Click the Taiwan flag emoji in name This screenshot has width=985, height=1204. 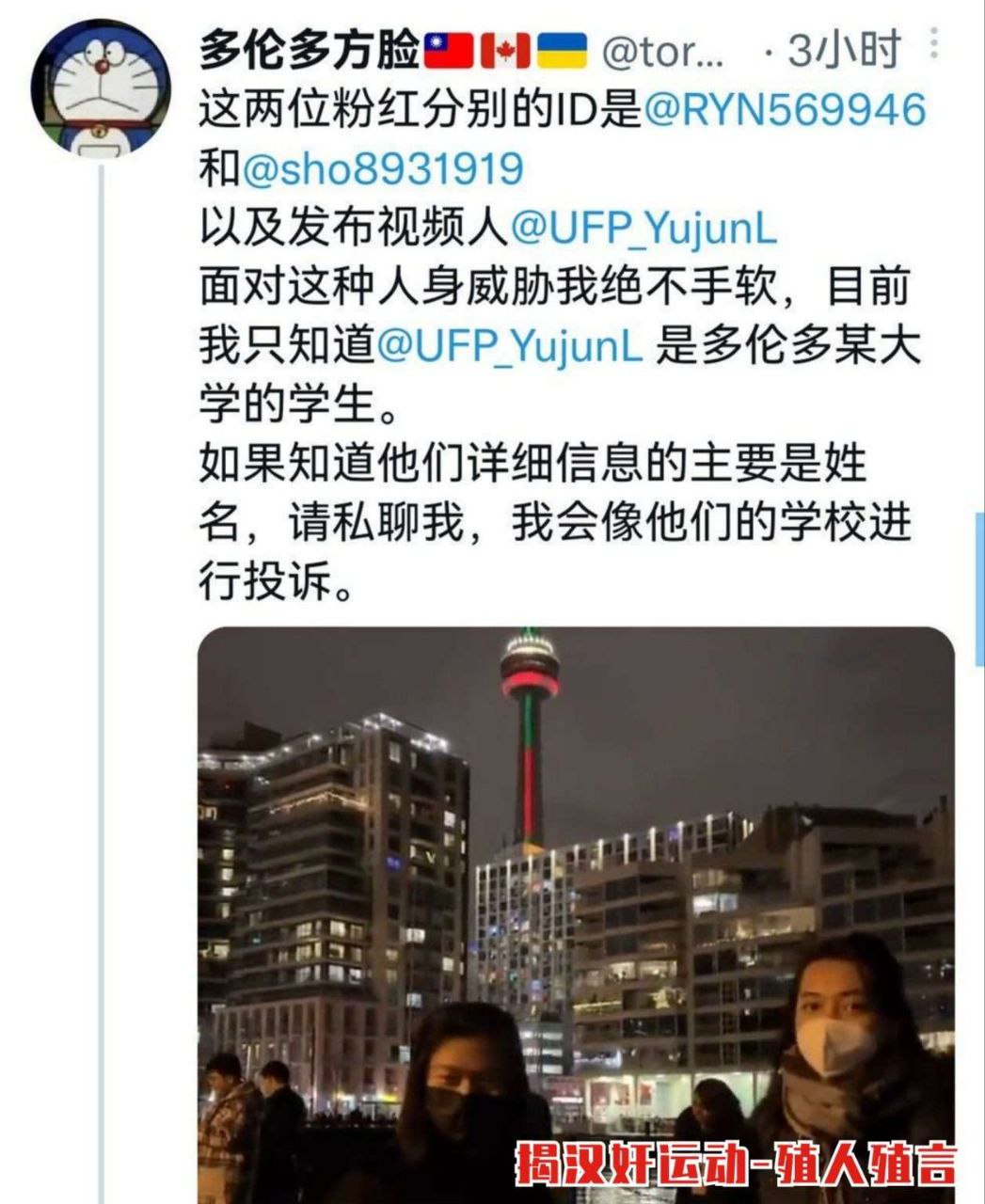point(449,50)
